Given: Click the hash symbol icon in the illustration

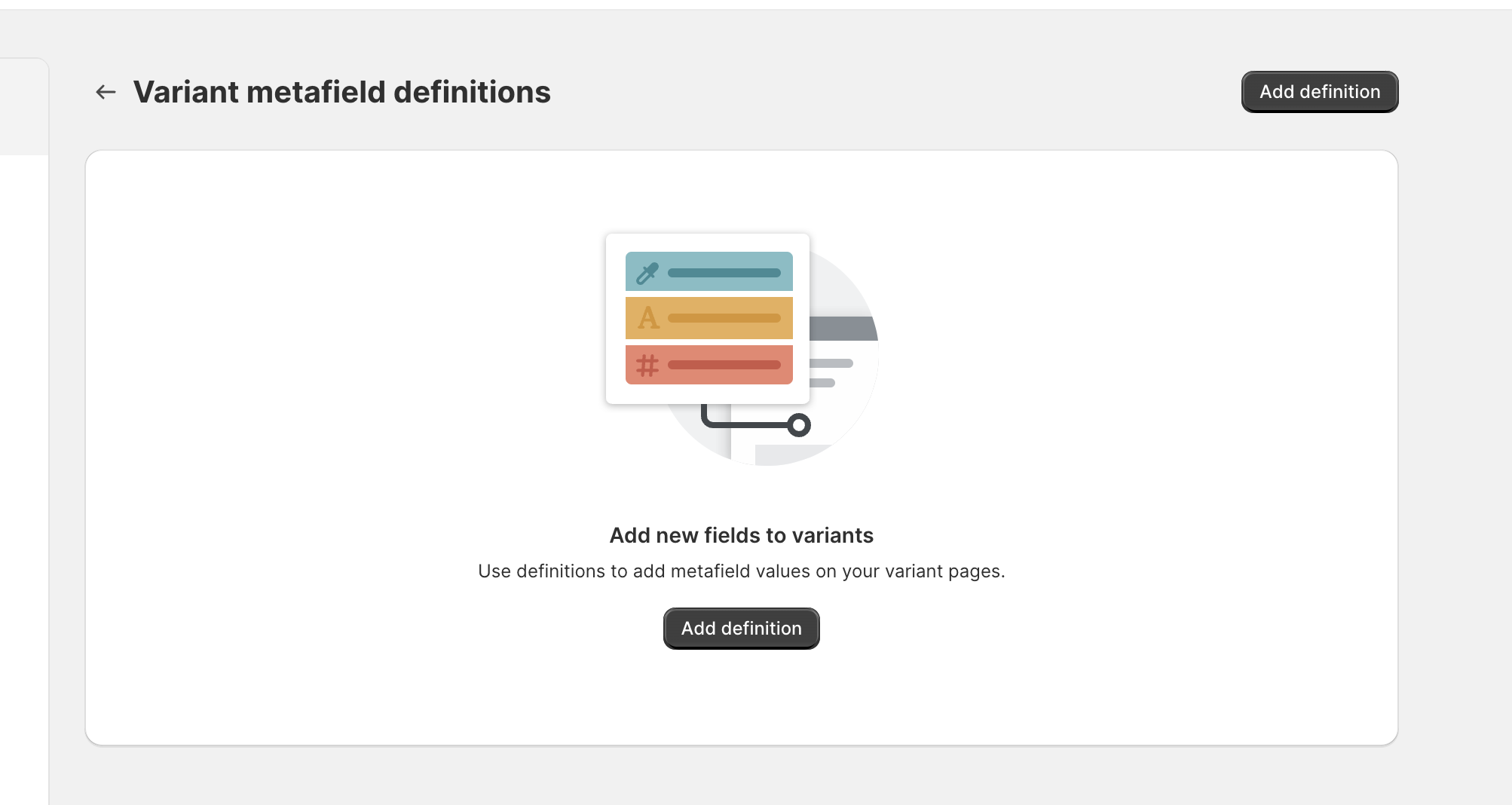Looking at the screenshot, I should 647,366.
